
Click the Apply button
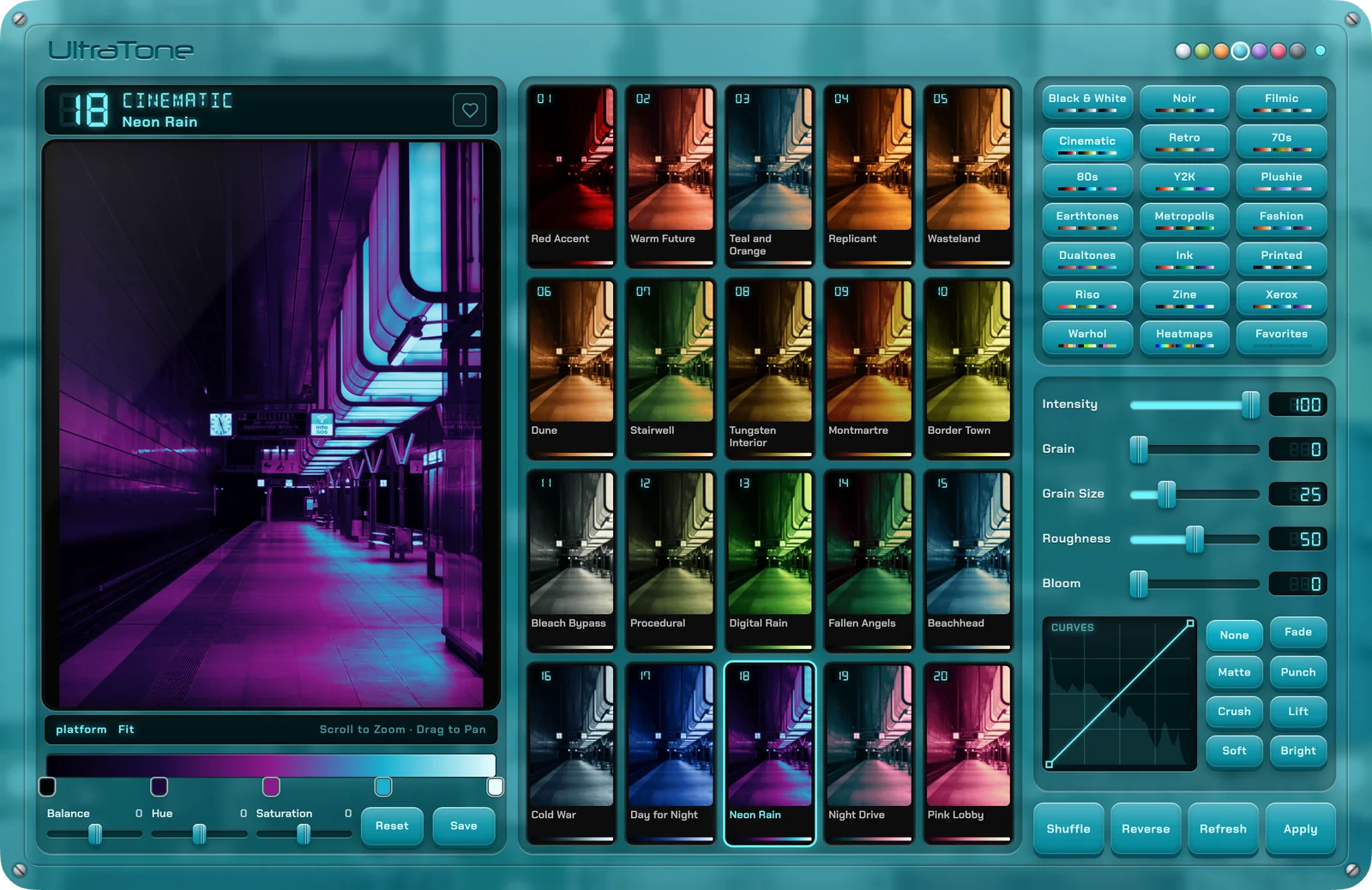(1300, 829)
